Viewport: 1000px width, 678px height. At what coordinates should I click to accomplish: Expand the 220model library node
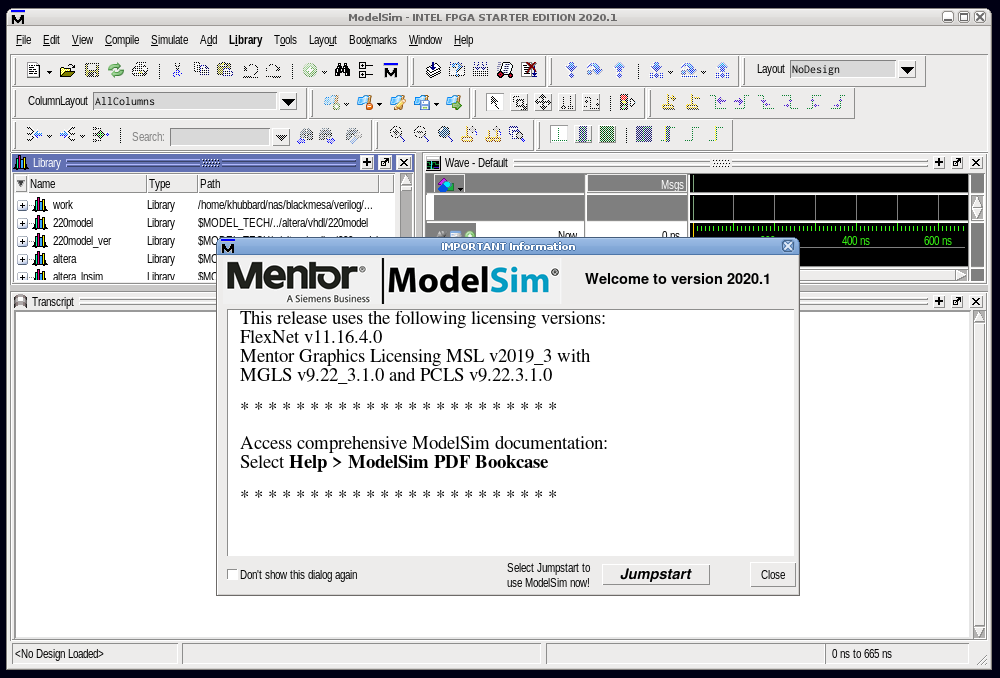22,223
